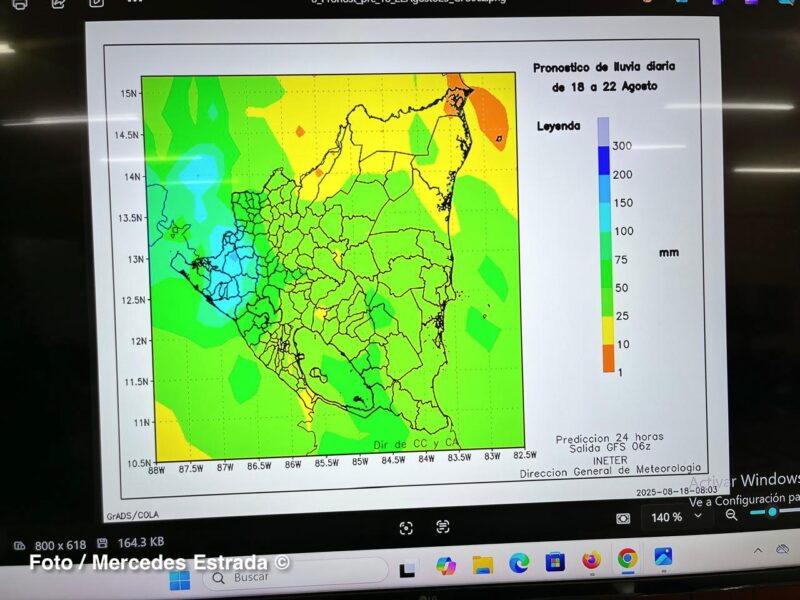800x600 pixels.
Task: Launch Firefox from the taskbar
Action: (591, 560)
